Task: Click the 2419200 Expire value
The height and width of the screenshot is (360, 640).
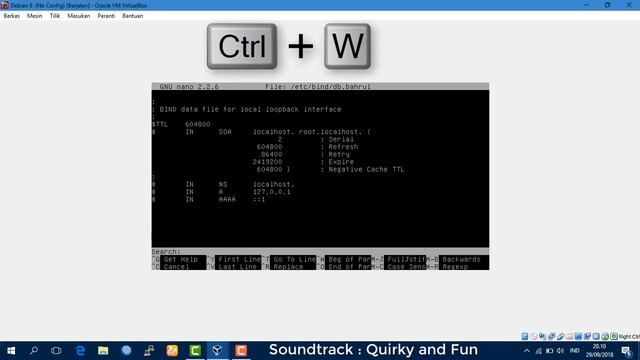Action: click(x=267, y=162)
